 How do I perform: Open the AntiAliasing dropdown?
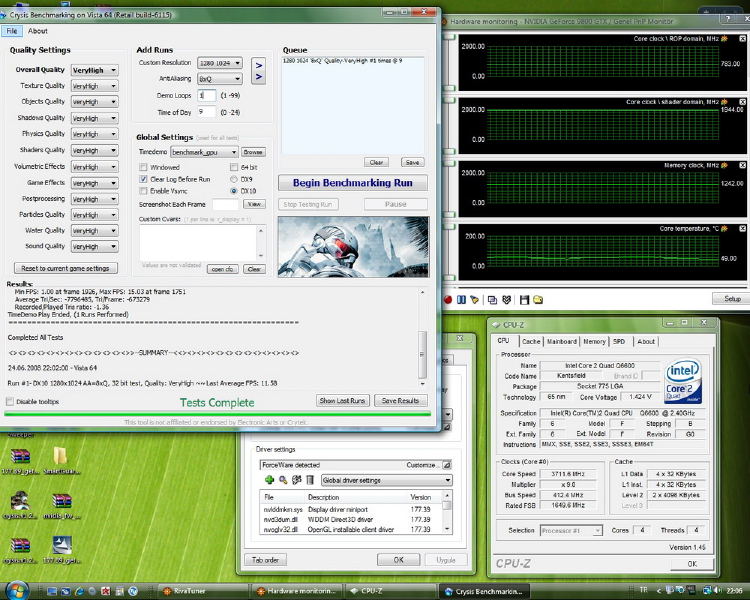pos(220,79)
